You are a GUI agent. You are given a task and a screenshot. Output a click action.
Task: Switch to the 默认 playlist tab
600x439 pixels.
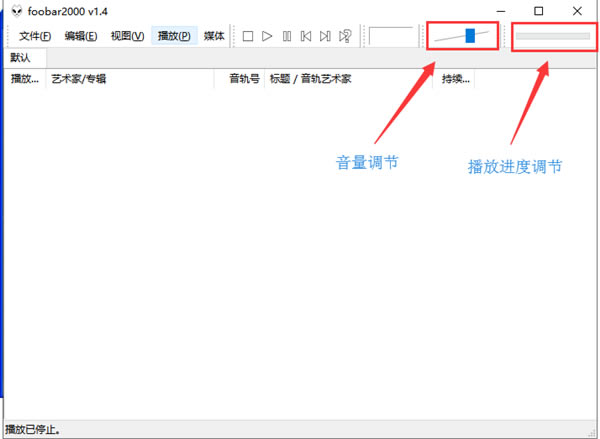20,57
